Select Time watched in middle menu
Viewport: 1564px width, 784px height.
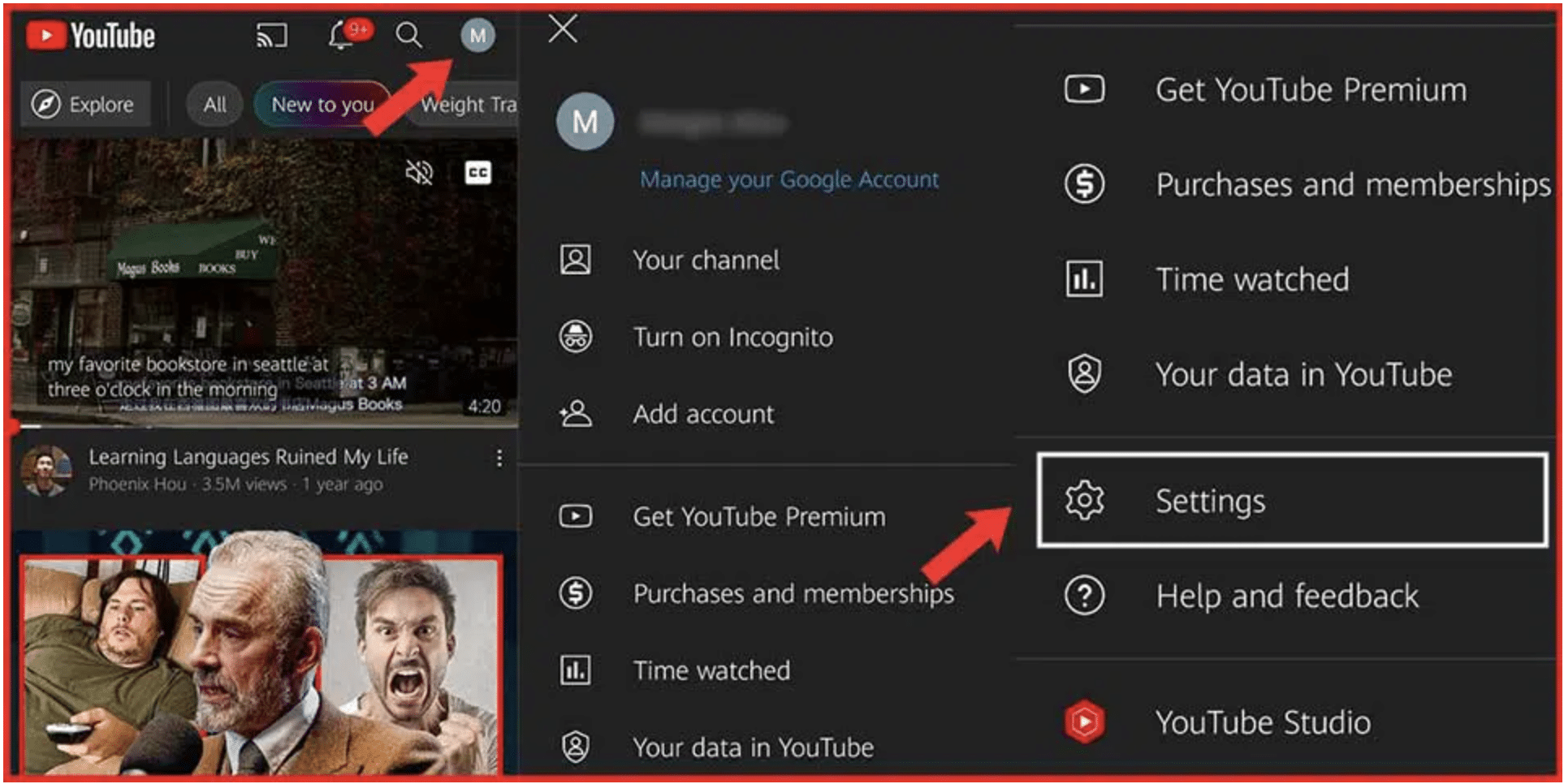pyautogui.click(x=711, y=671)
